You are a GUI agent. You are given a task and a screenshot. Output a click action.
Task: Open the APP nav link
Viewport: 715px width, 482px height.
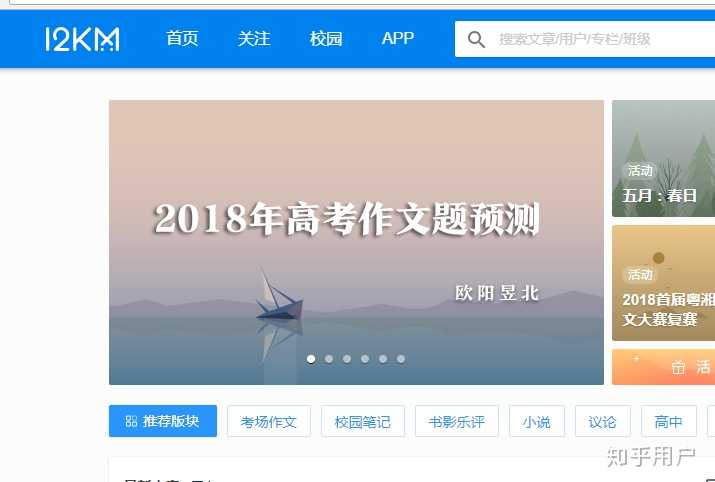click(x=398, y=39)
